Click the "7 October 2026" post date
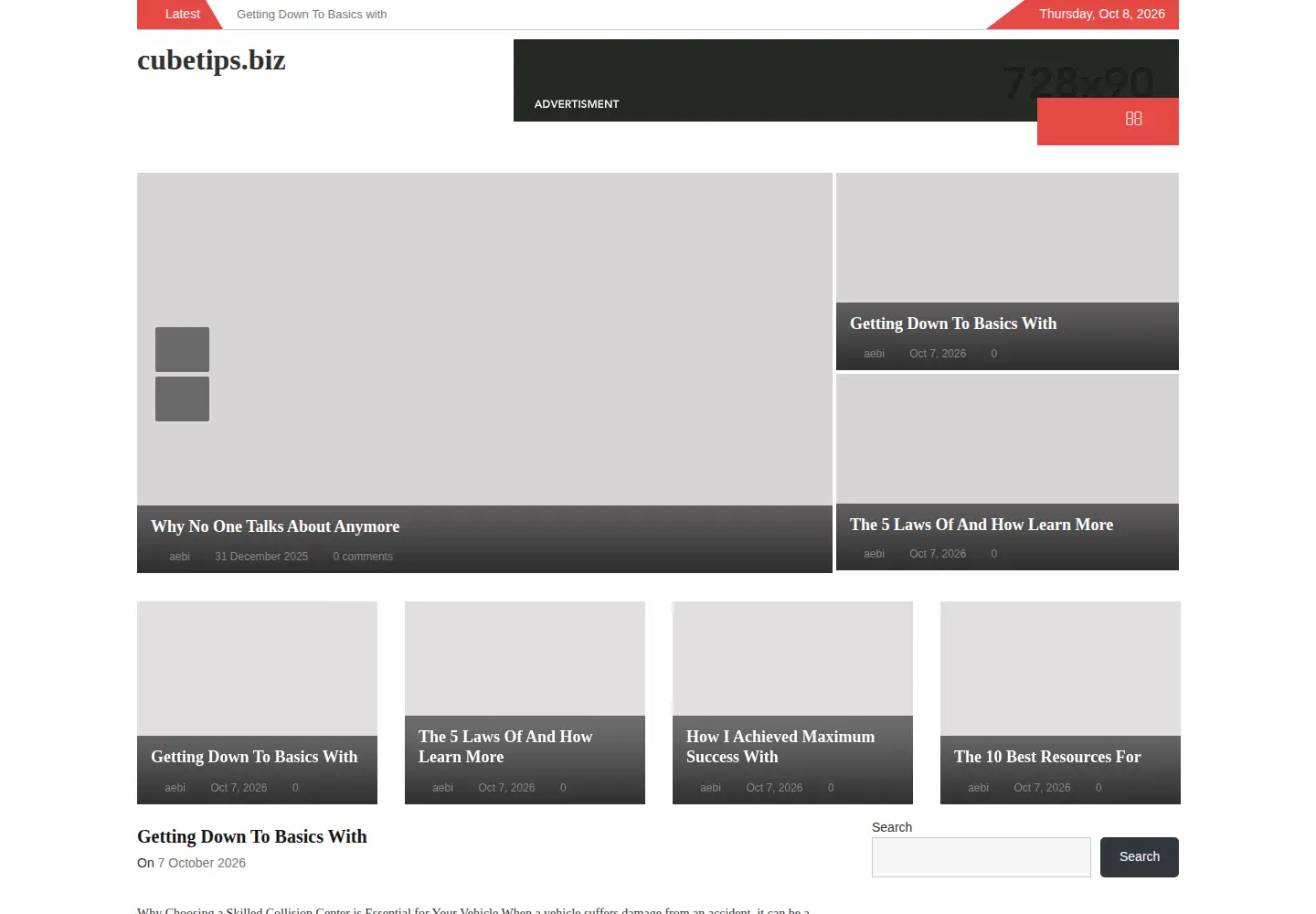Image resolution: width=1316 pixels, height=914 pixels. pos(202,863)
